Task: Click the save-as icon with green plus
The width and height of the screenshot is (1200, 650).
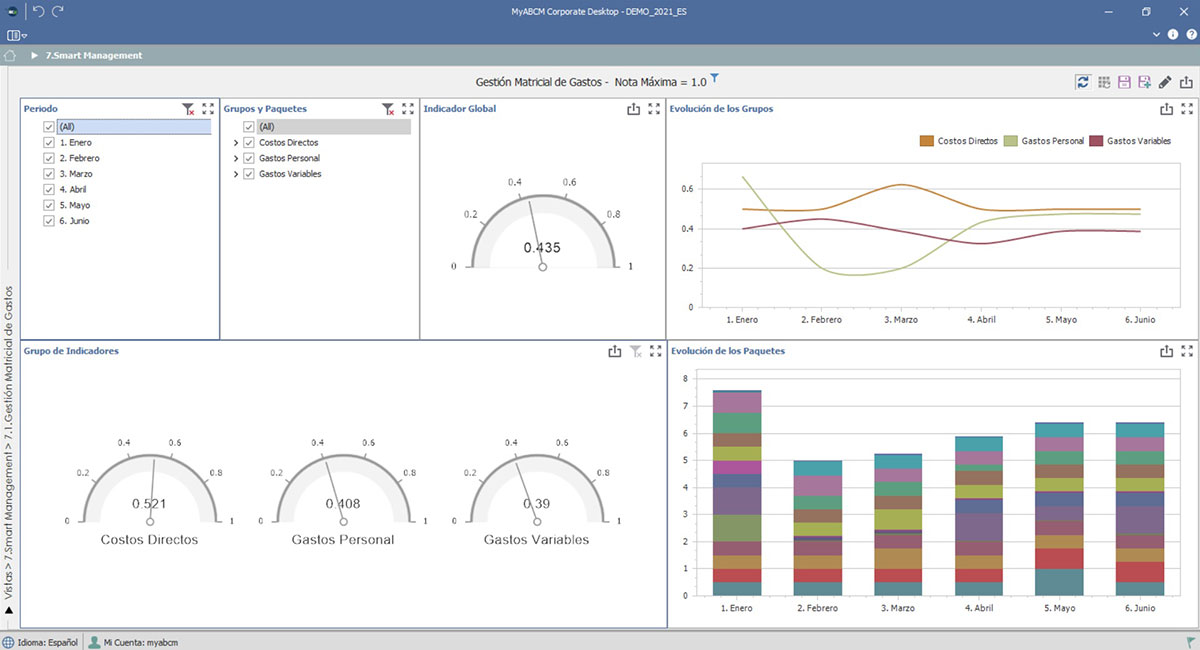Action: (x=1144, y=82)
